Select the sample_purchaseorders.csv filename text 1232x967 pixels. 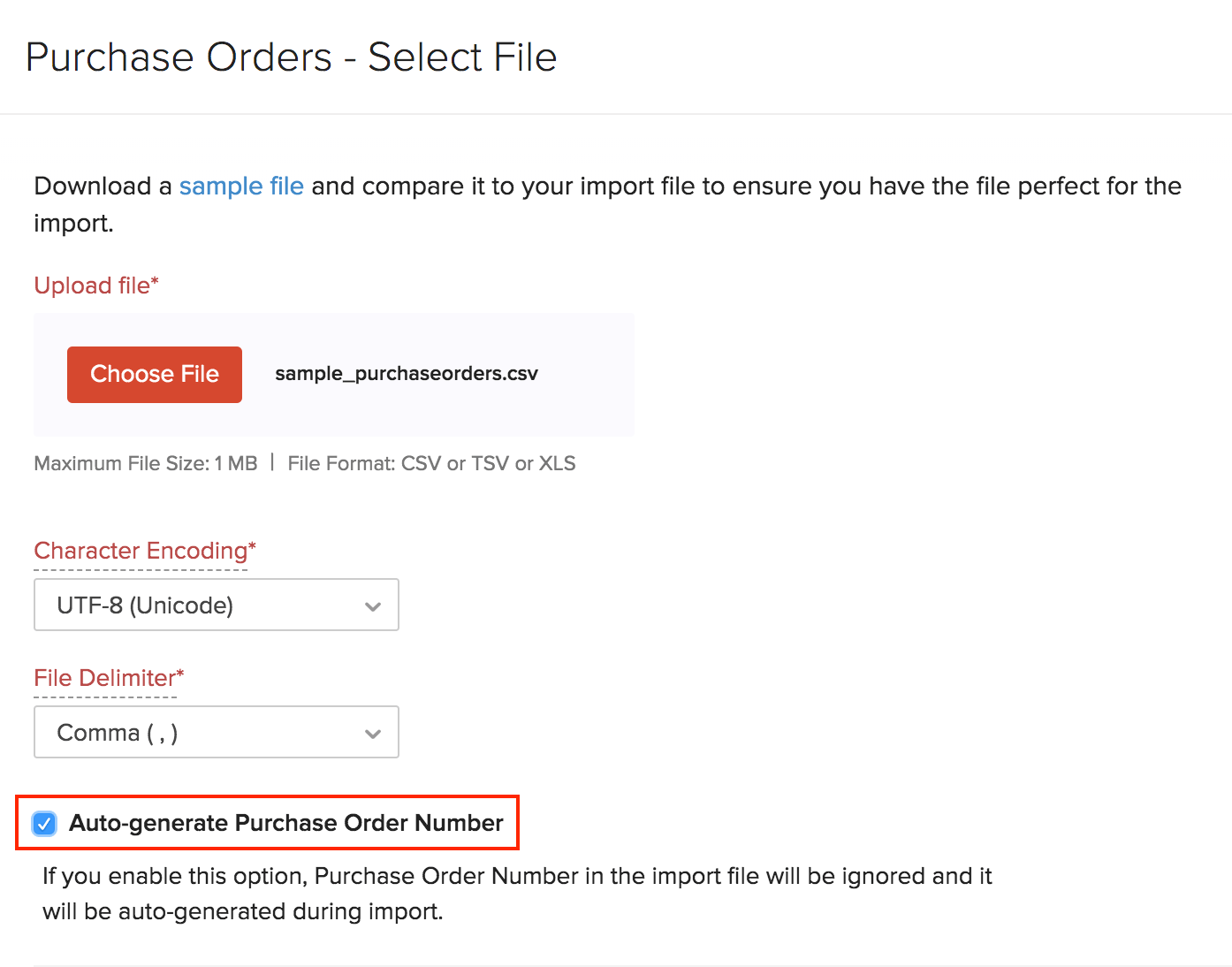[406, 374]
